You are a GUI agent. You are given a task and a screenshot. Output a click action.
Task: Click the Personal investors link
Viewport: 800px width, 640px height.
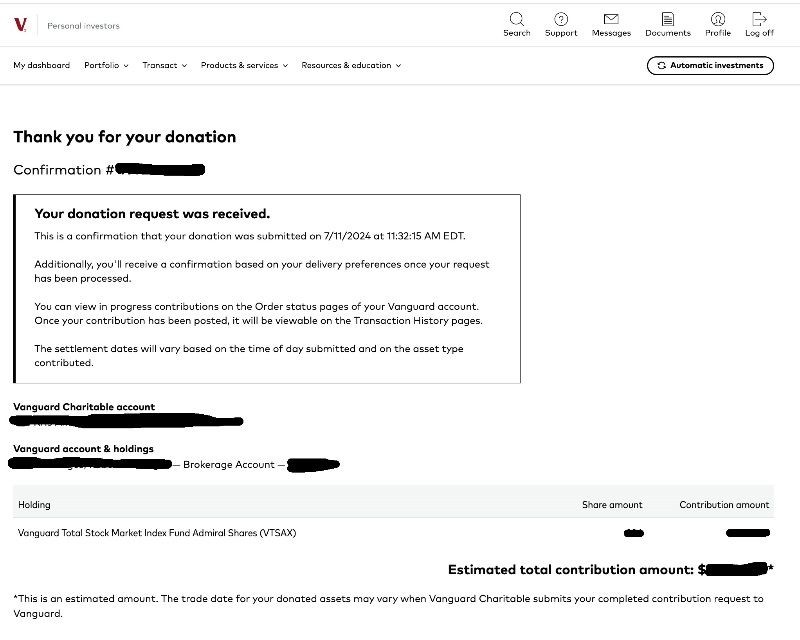pos(83,25)
